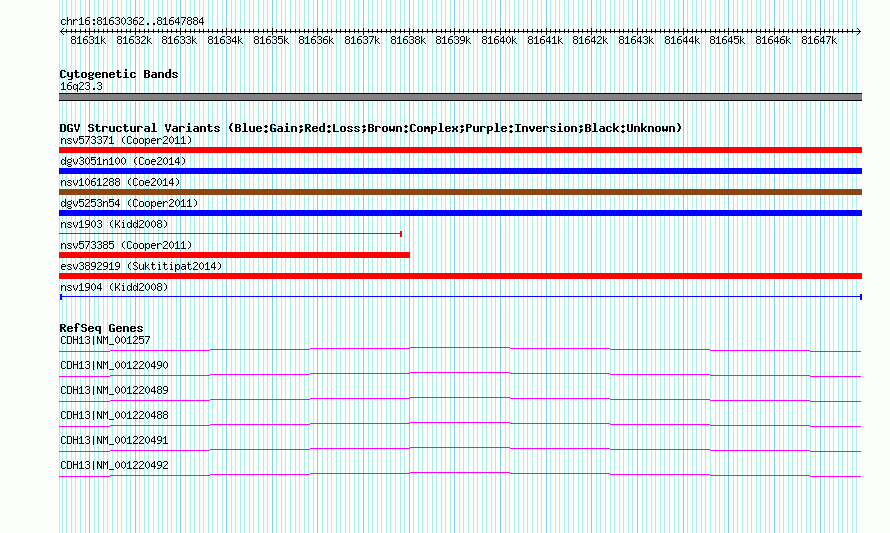Open the esv3892919 (Suktitipat2014) variant label

[141, 266]
